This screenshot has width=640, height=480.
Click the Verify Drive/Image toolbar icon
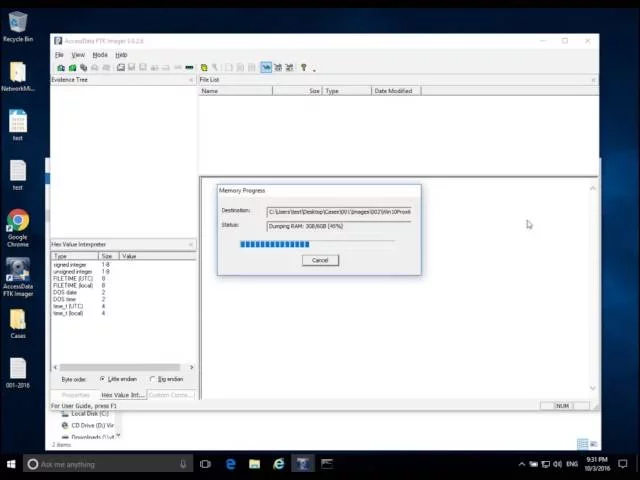click(x=178, y=68)
